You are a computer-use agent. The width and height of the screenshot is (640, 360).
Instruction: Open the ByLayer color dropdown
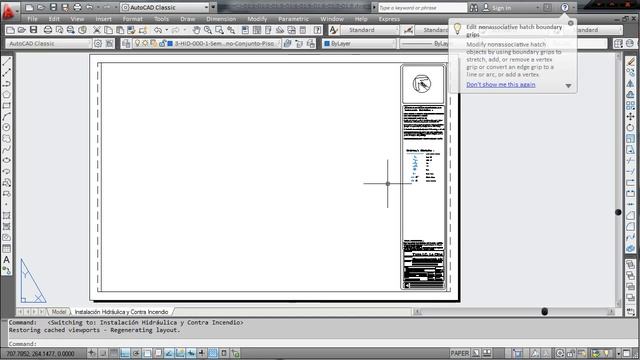[x=359, y=43]
